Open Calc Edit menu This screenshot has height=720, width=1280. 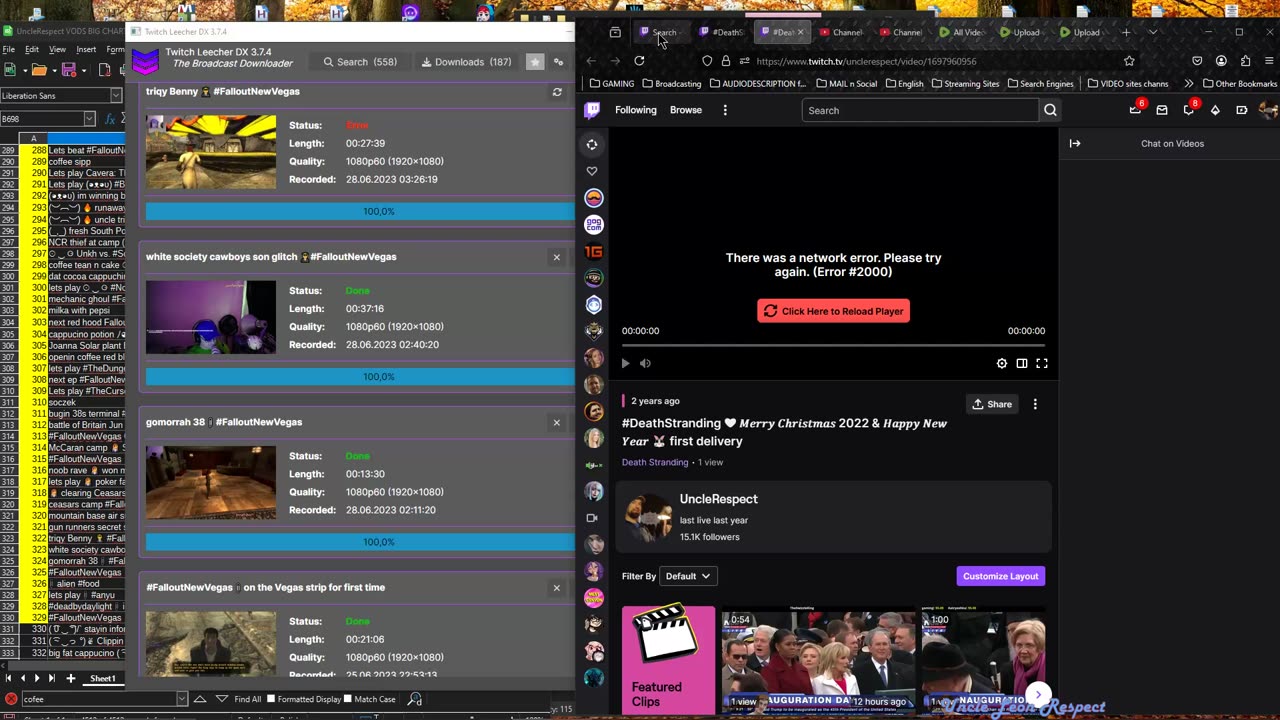tap(32, 49)
